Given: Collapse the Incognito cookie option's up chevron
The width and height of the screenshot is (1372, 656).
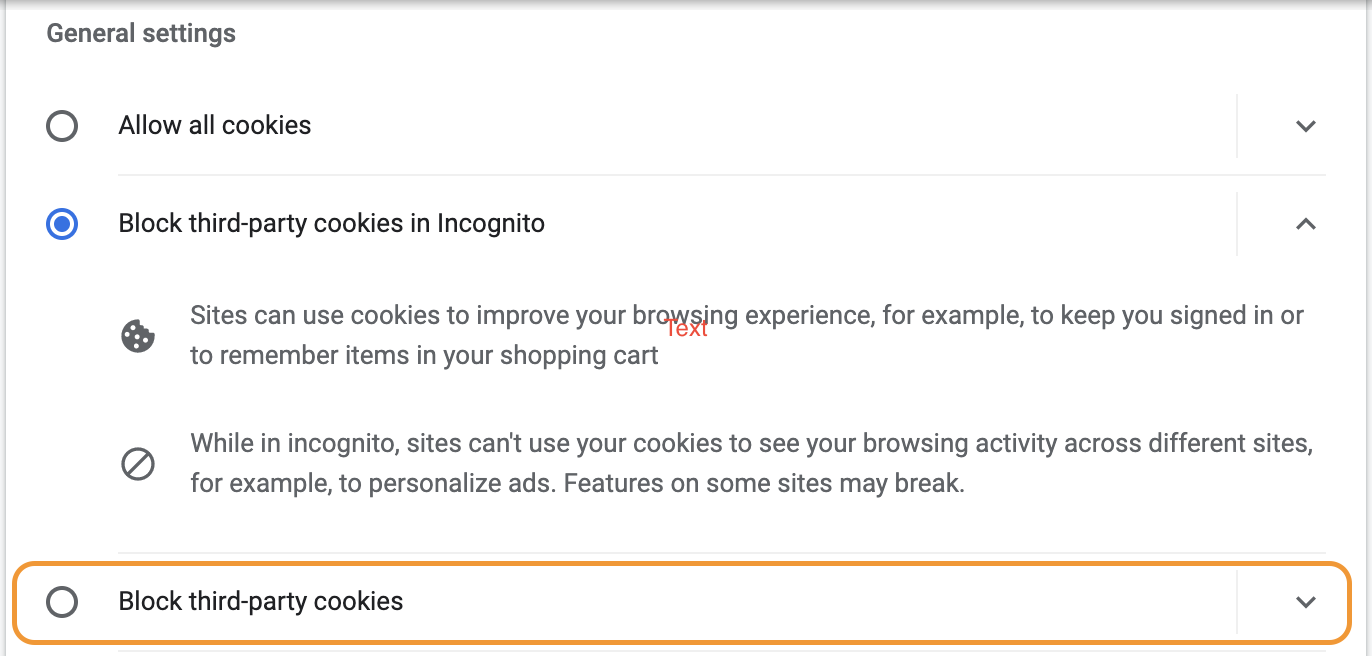Looking at the screenshot, I should [x=1305, y=224].
